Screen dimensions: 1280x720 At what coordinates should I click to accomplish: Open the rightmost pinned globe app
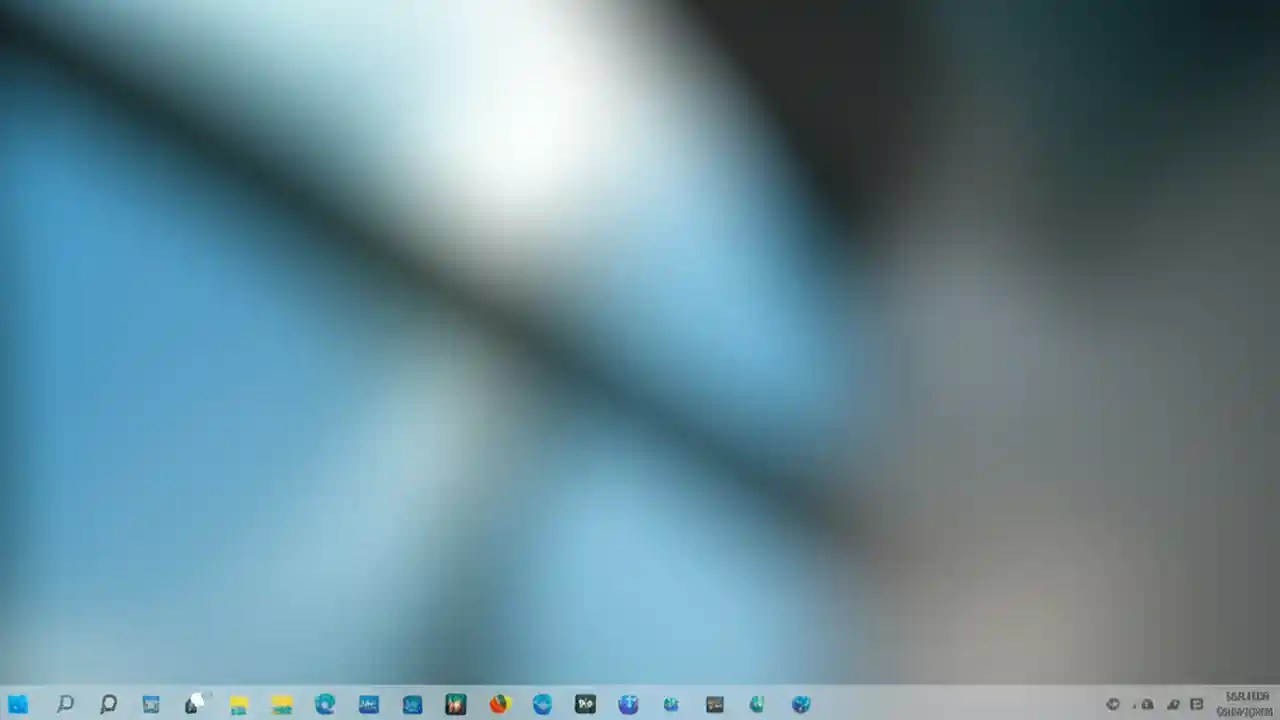tap(800, 704)
